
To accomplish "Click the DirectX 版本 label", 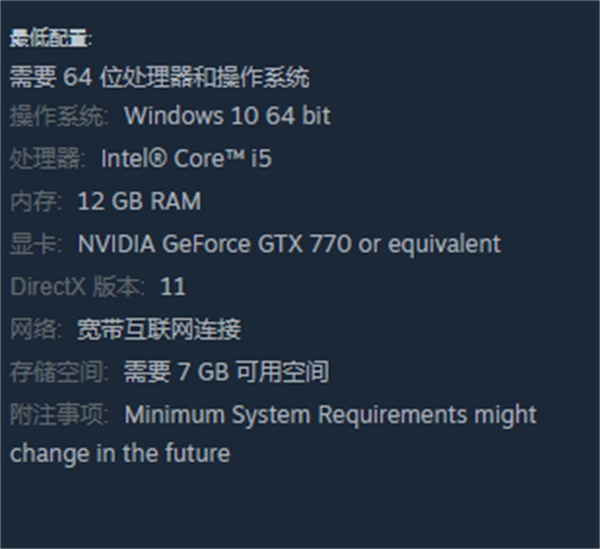I will [x=78, y=287].
